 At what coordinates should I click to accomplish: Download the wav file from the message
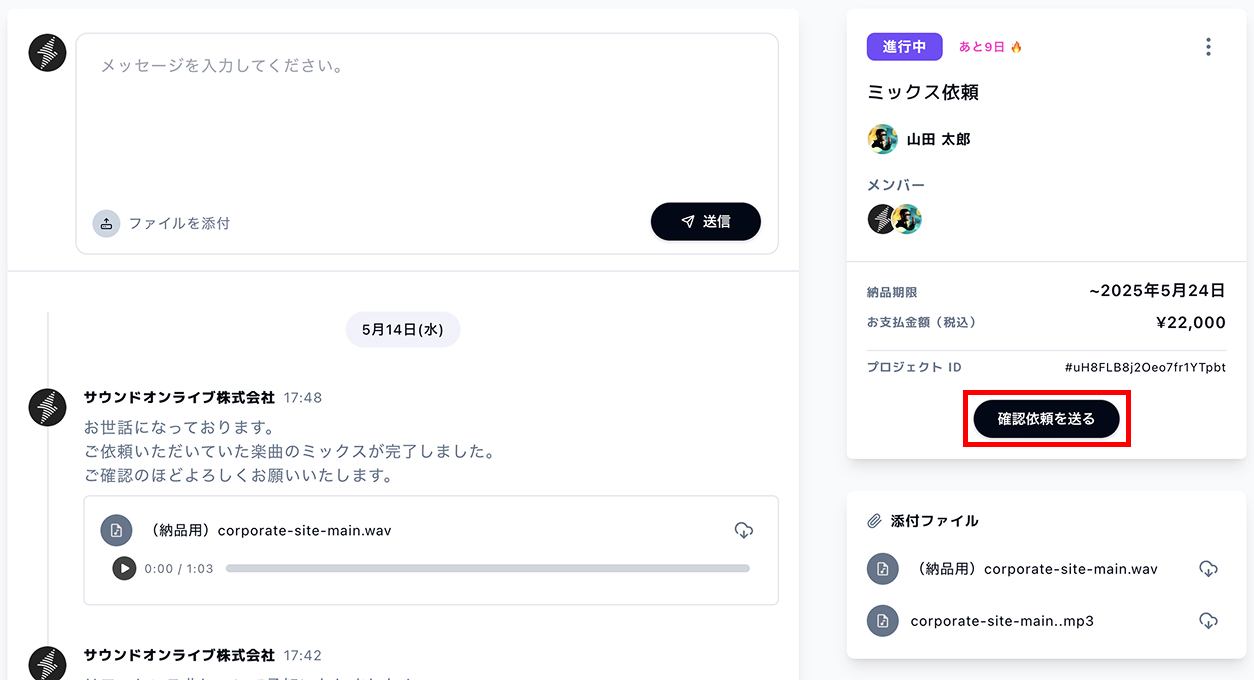[743, 530]
